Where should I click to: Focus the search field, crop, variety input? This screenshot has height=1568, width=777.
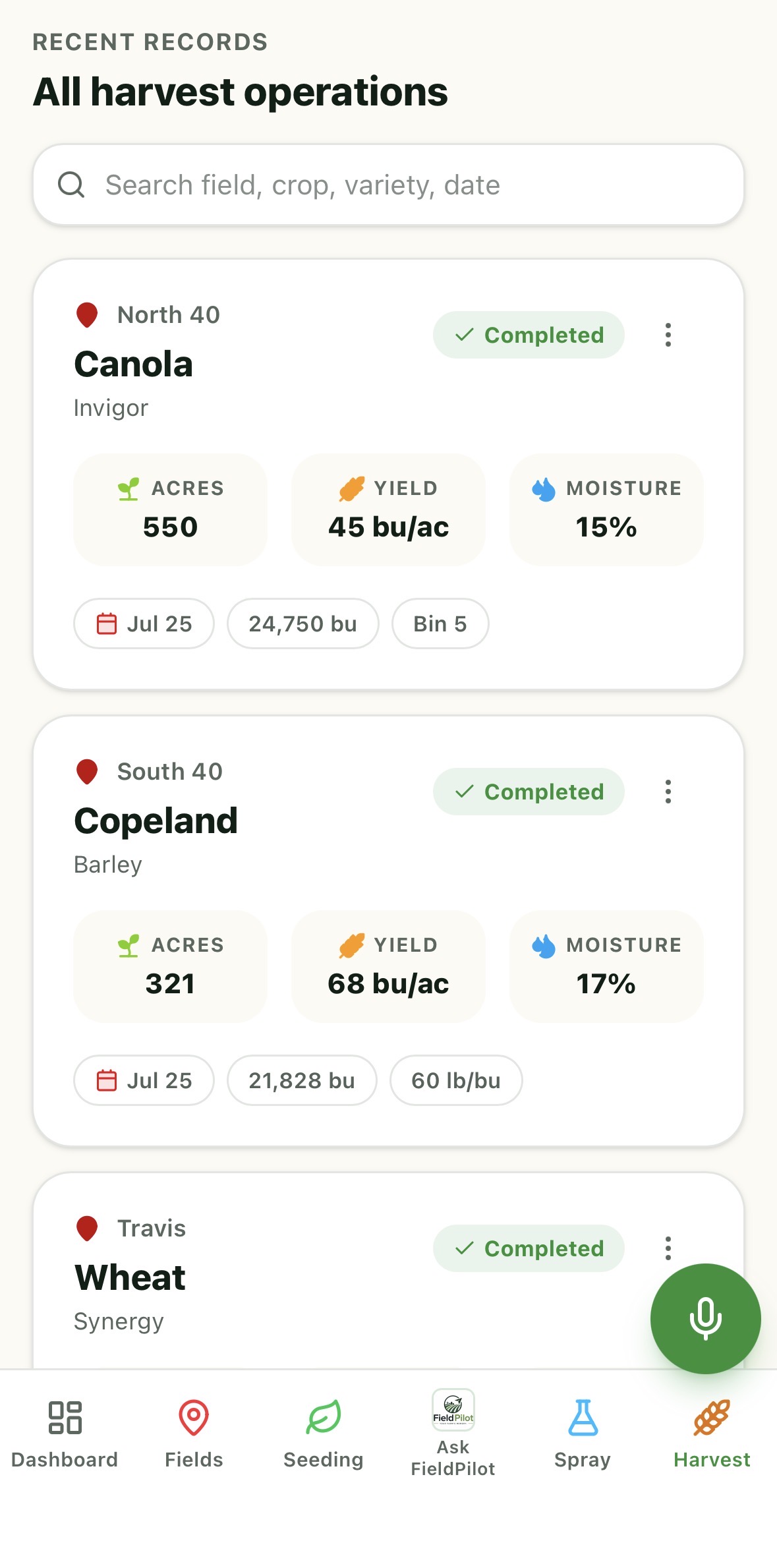[x=389, y=185]
